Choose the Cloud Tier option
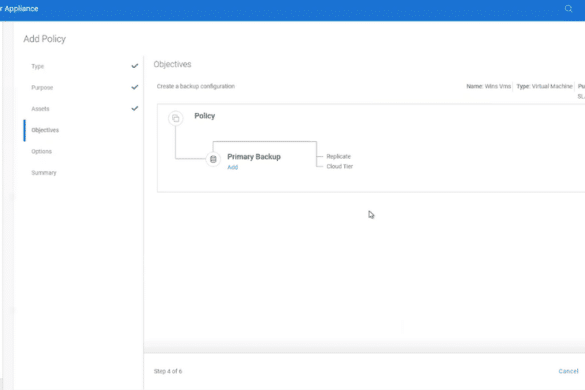Viewport: 585px width, 390px height. [x=340, y=166]
